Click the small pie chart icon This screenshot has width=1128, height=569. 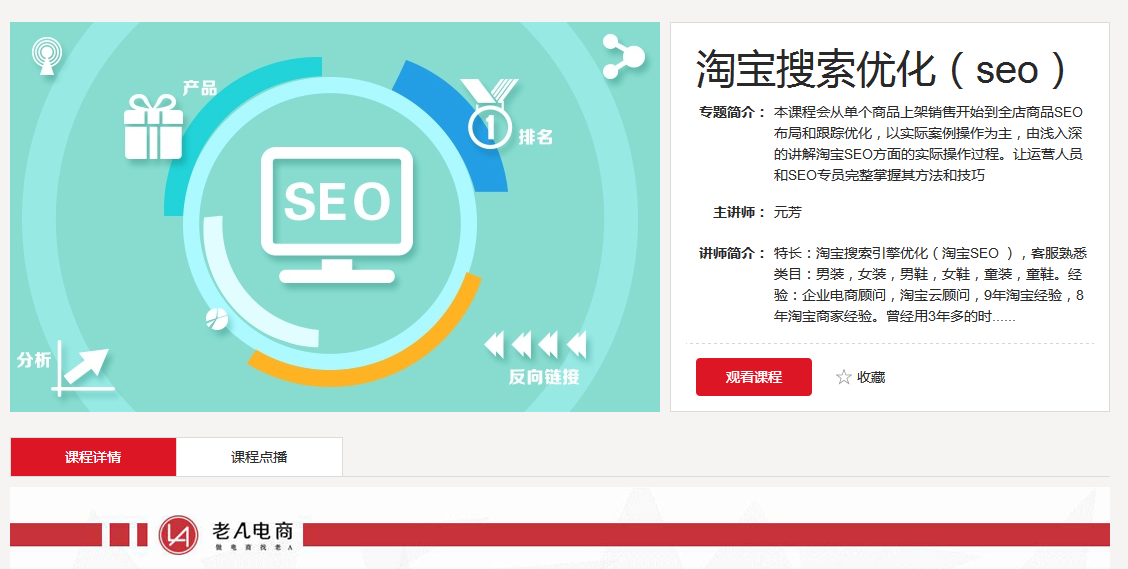click(x=216, y=319)
